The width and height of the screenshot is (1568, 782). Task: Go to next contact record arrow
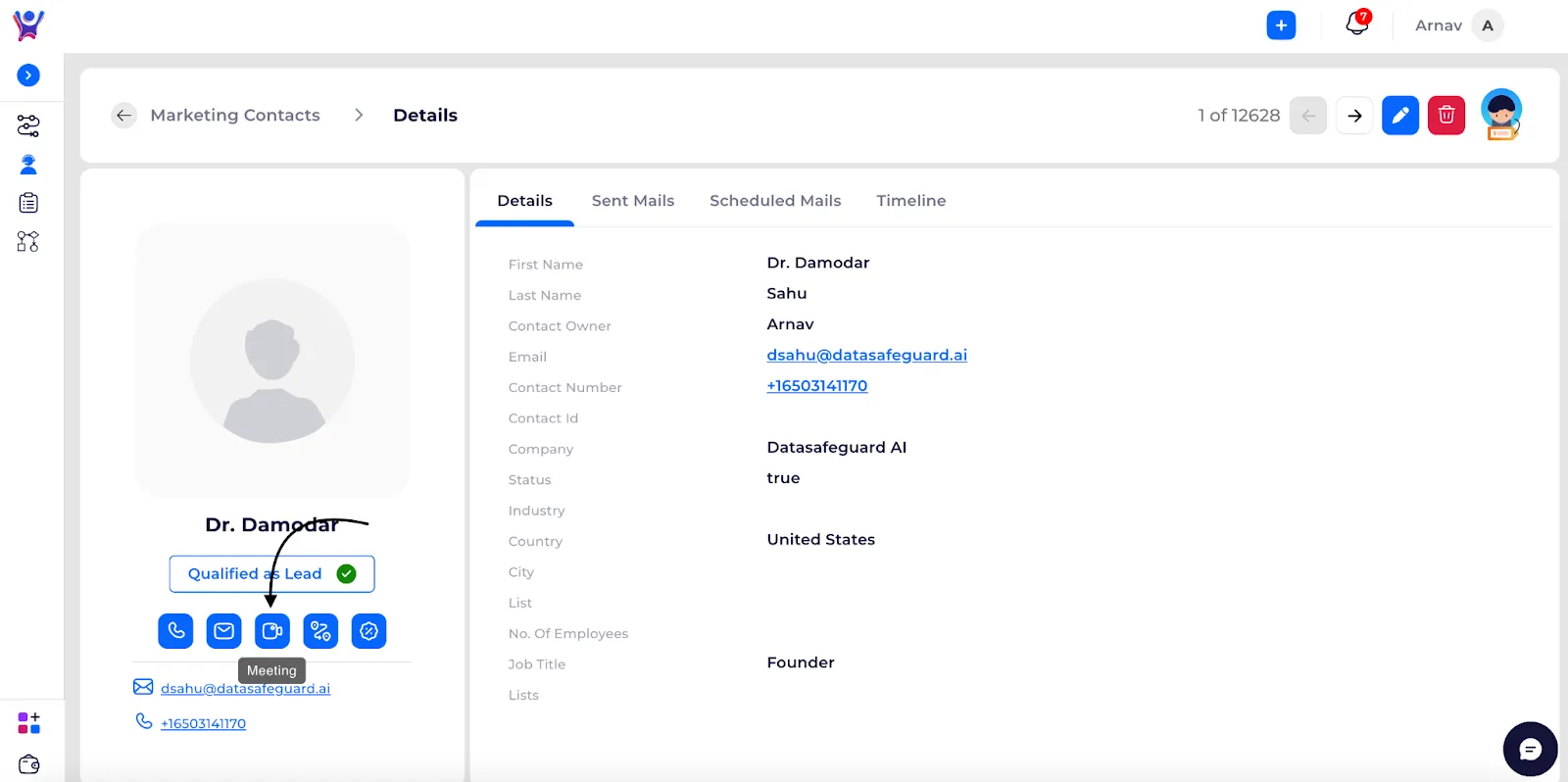[x=1354, y=116]
